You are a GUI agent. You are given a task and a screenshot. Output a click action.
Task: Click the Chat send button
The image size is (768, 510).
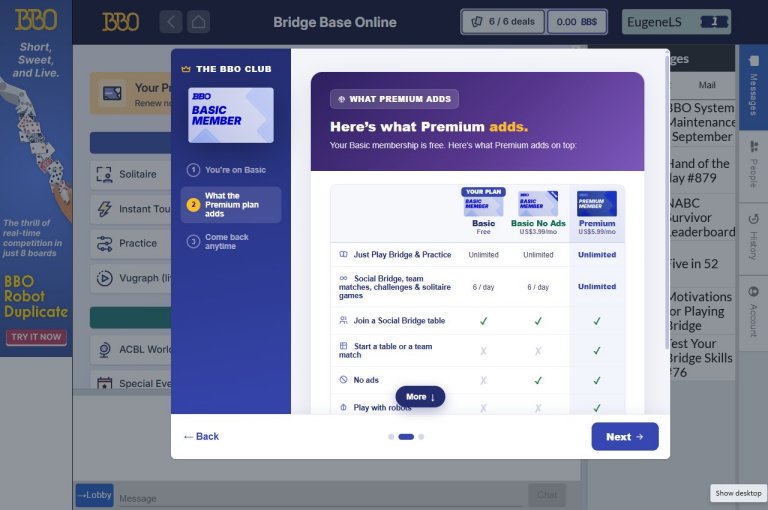click(x=547, y=495)
